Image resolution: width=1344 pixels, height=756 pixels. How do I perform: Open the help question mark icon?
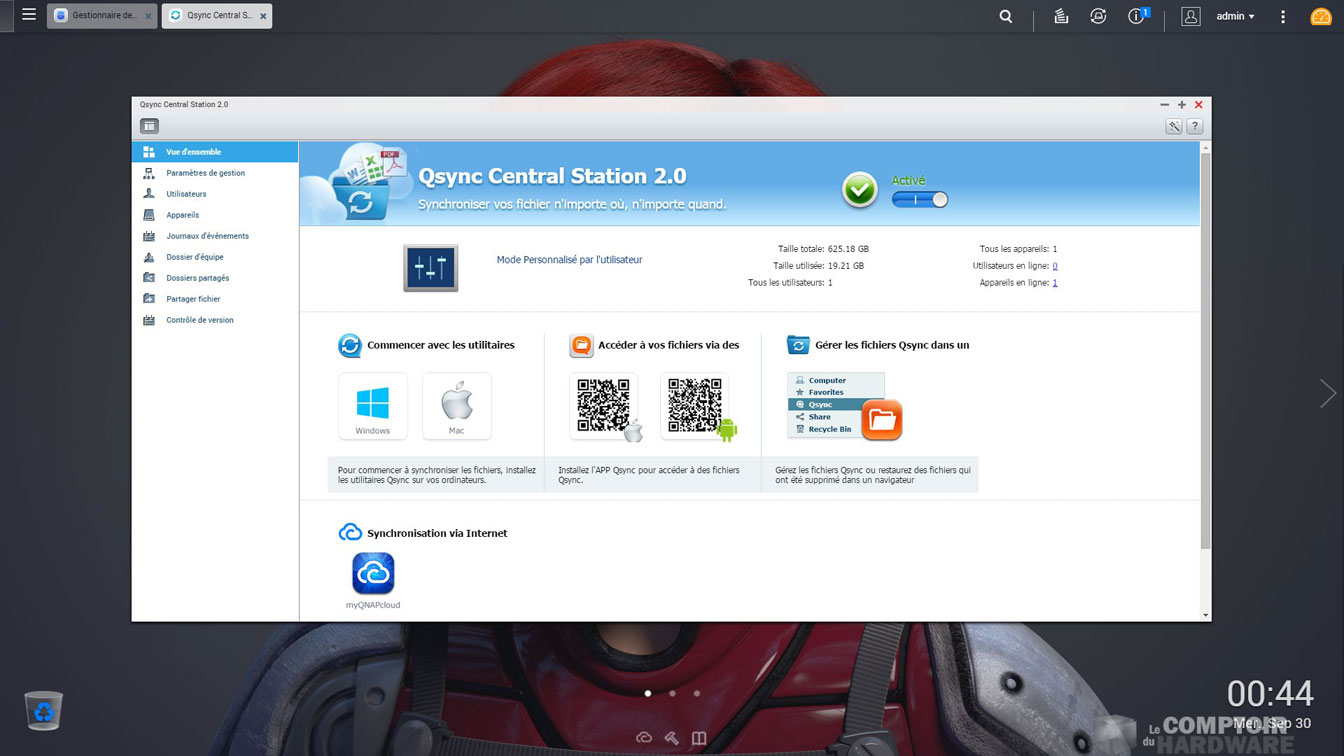tap(1195, 126)
